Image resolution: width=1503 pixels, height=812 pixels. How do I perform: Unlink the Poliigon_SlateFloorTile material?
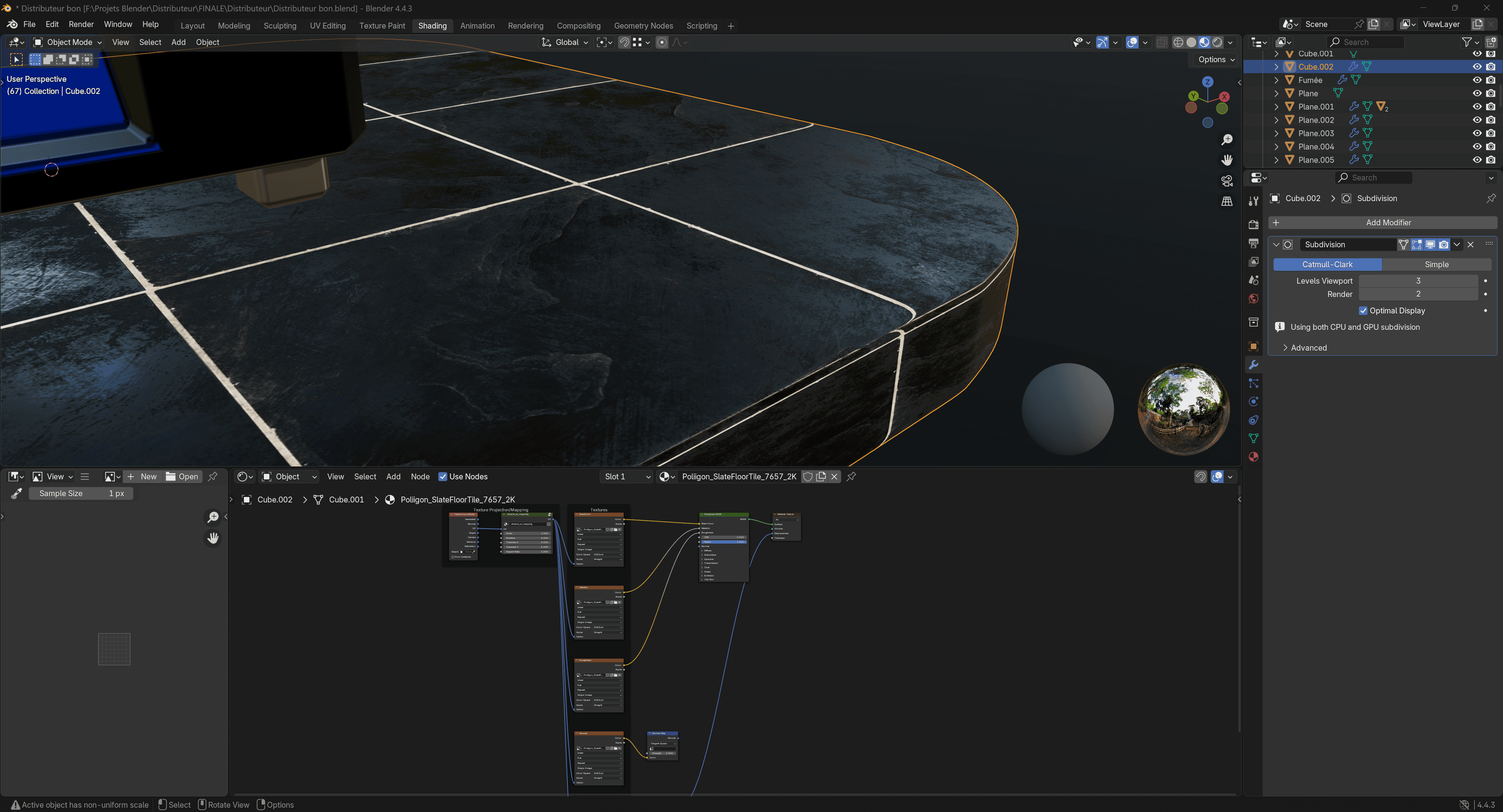pos(834,477)
